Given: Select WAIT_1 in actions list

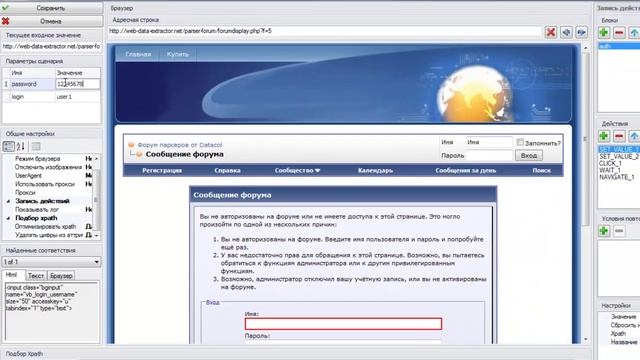Looking at the screenshot, I should coord(609,170).
